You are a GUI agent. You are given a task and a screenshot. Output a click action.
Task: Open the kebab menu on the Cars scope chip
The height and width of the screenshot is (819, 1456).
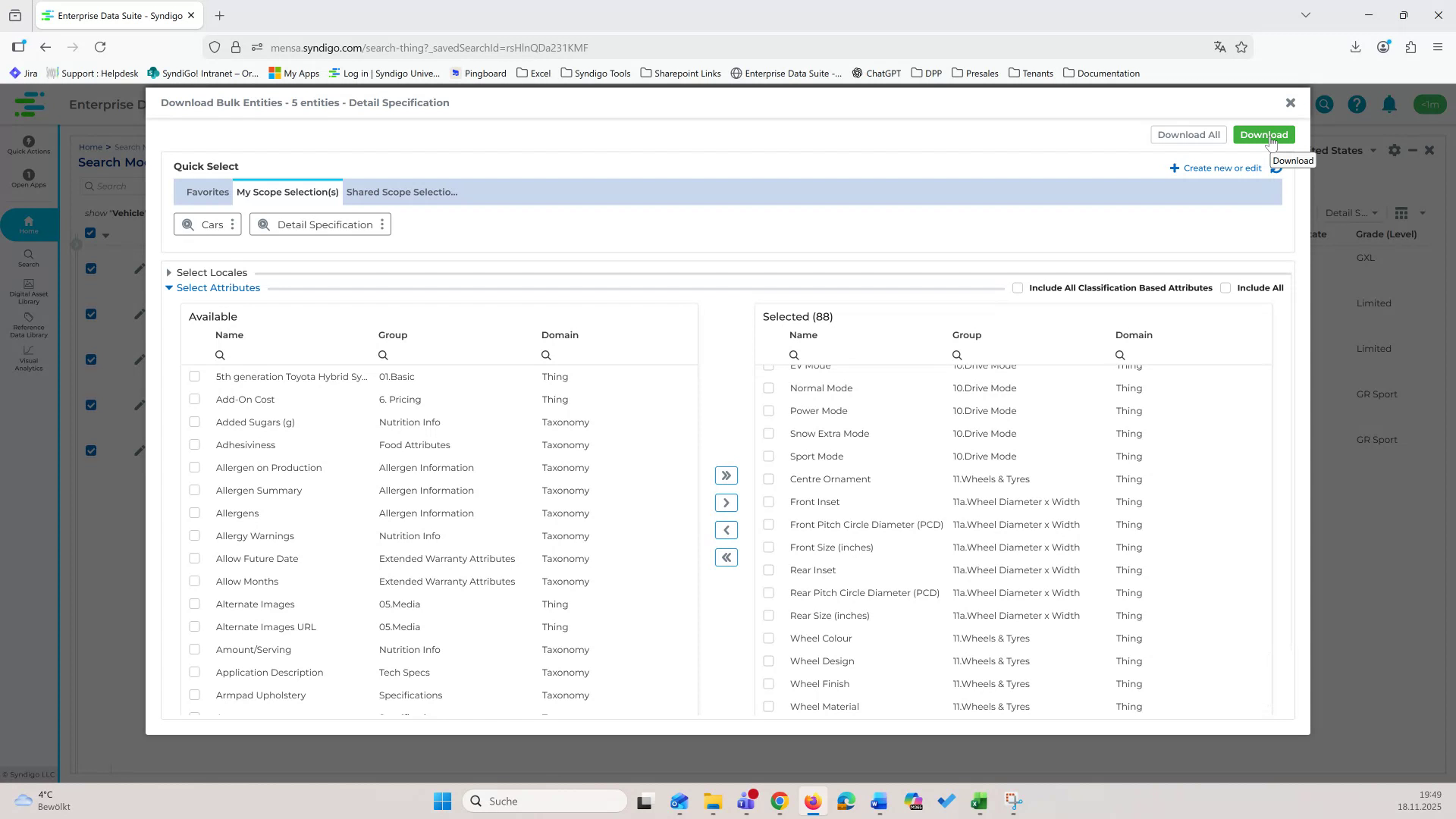click(x=232, y=224)
